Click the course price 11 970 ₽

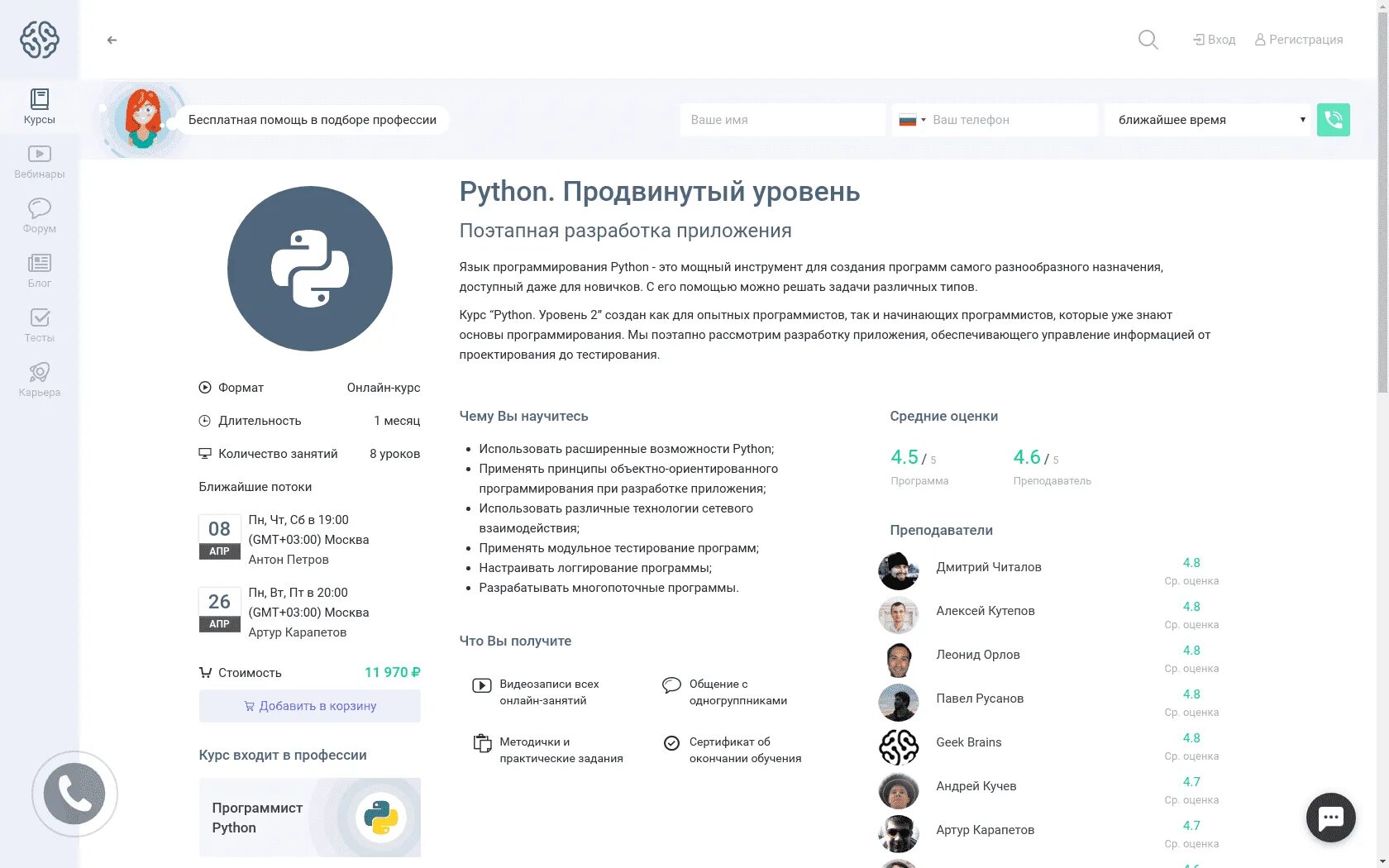click(393, 673)
